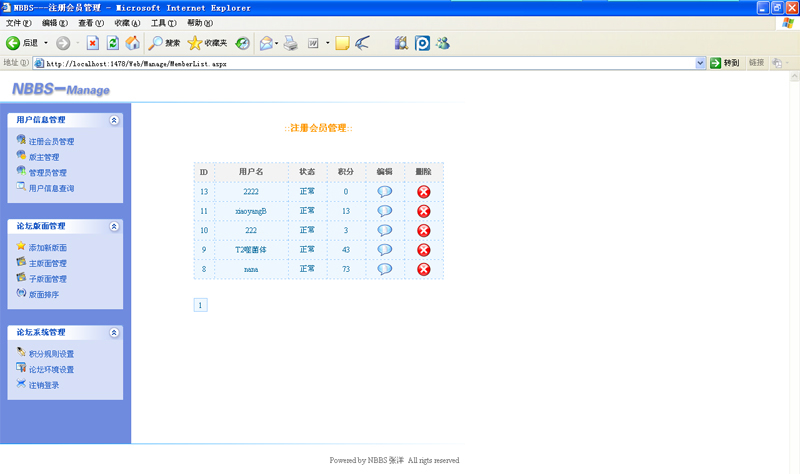Open the 工具(T) menu
The width and height of the screenshot is (800, 474).
coord(163,23)
